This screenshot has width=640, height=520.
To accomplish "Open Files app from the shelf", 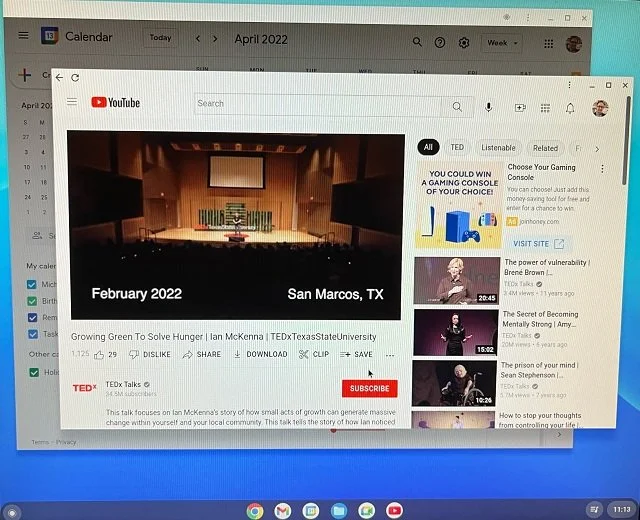I will [339, 510].
